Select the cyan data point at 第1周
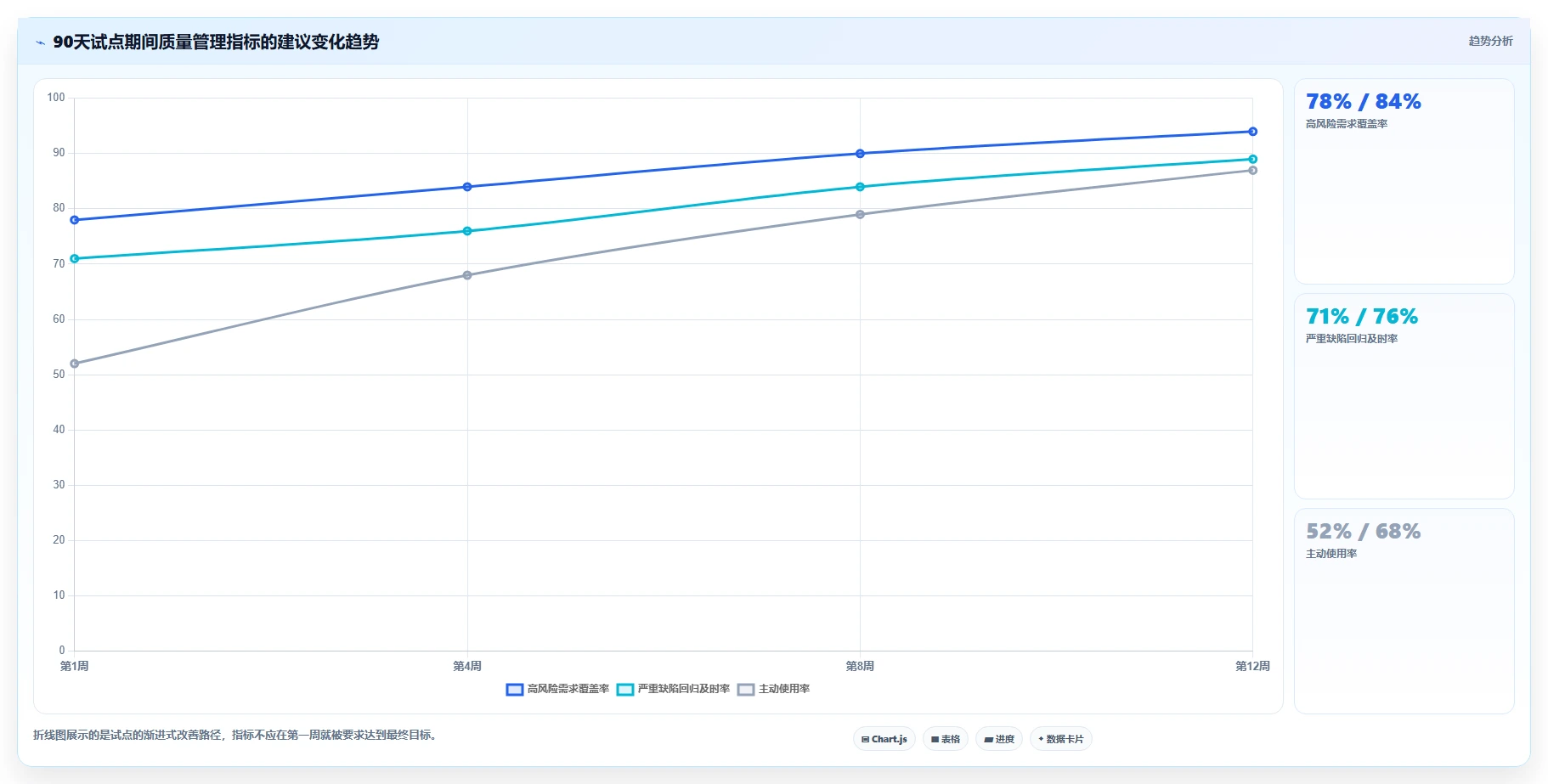The width and height of the screenshot is (1548, 784). (75, 258)
